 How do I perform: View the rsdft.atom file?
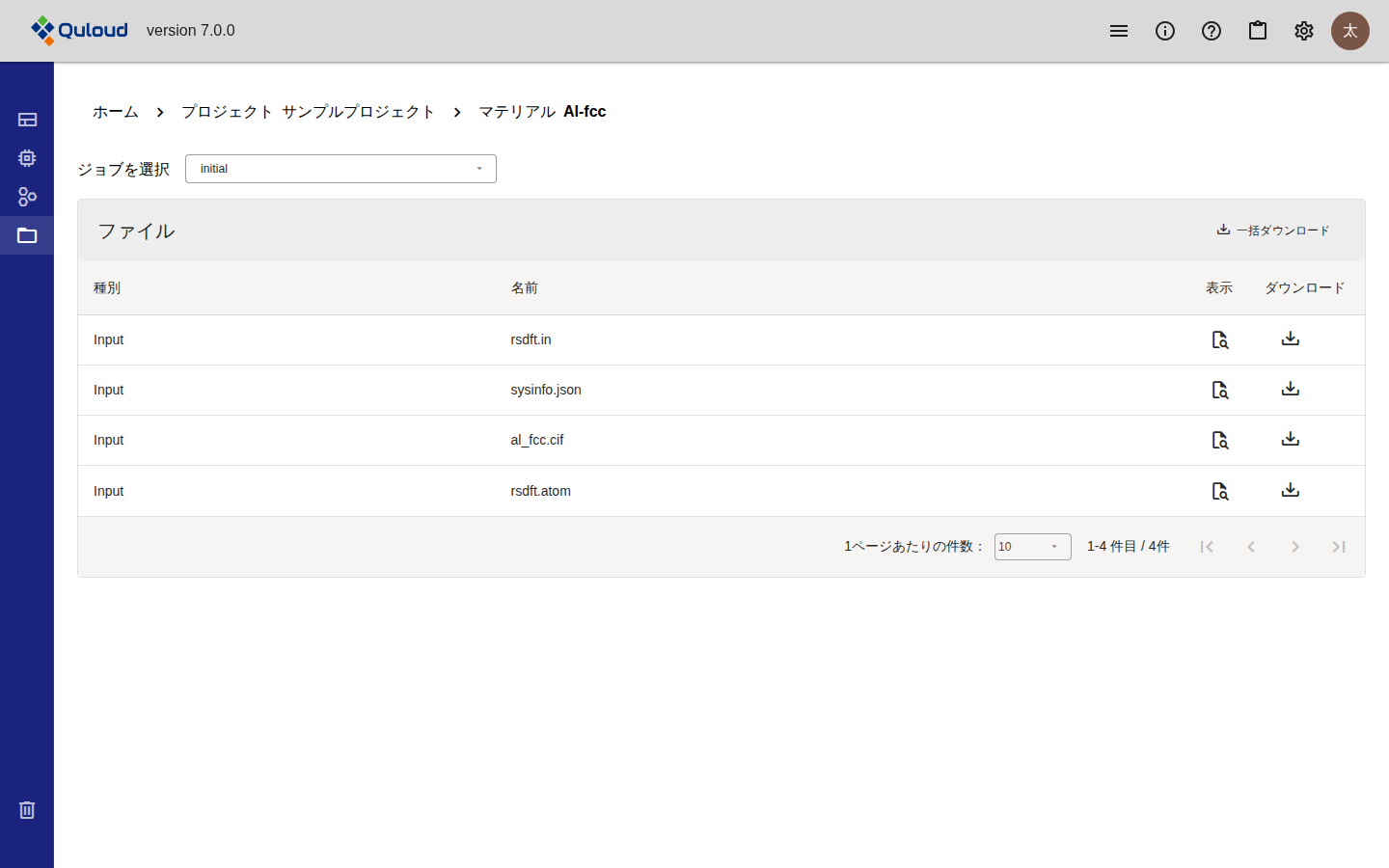pyautogui.click(x=1220, y=491)
